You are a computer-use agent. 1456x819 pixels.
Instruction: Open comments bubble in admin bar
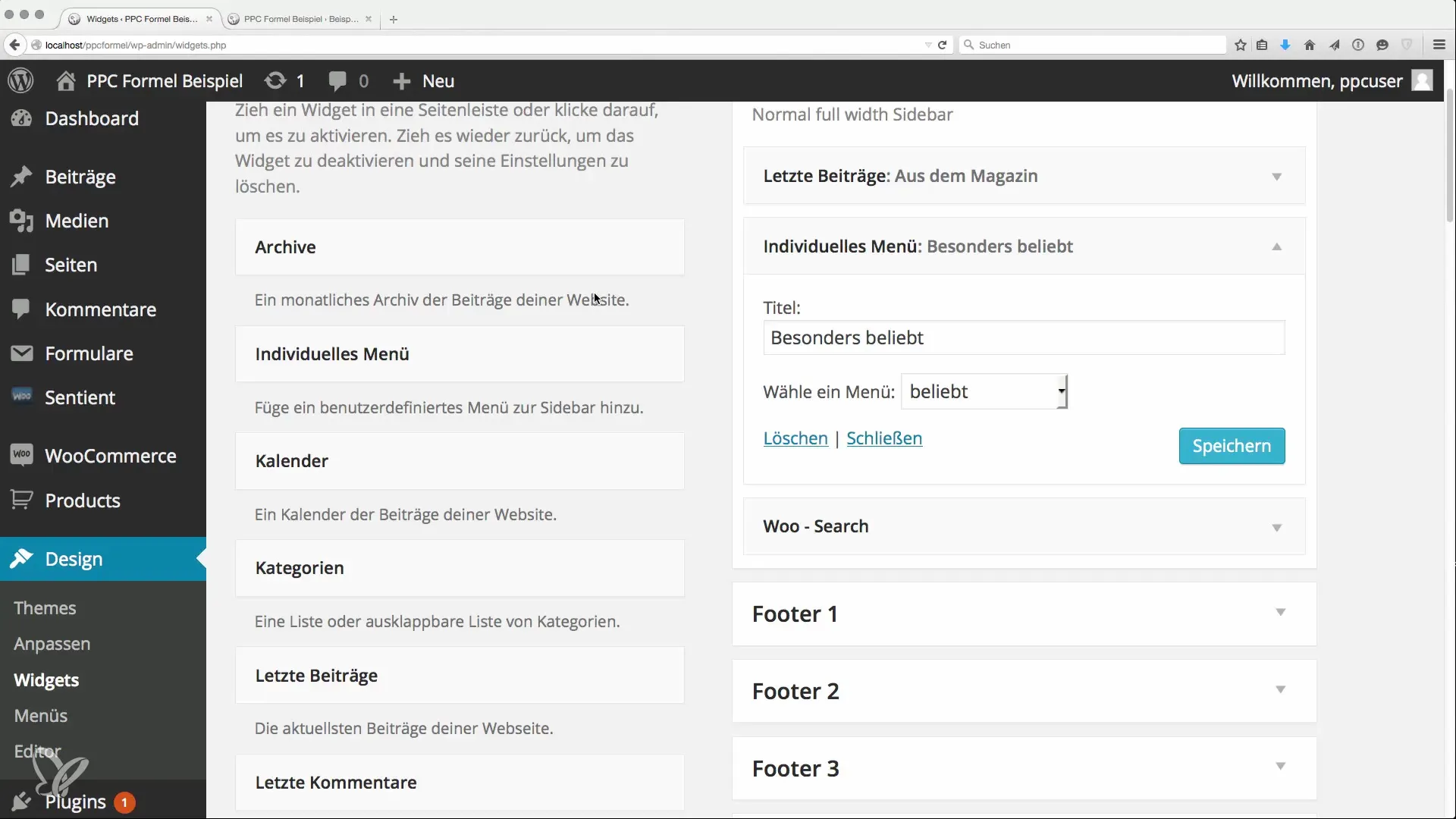click(337, 80)
